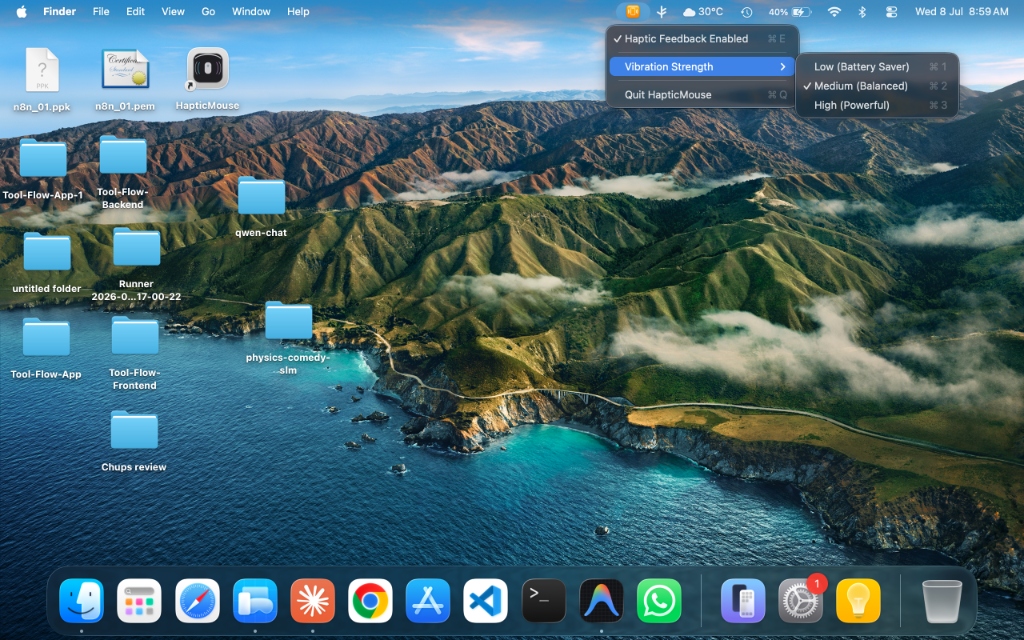Open the Vibration Strength submenu
1024x640 pixels.
pyautogui.click(x=701, y=67)
